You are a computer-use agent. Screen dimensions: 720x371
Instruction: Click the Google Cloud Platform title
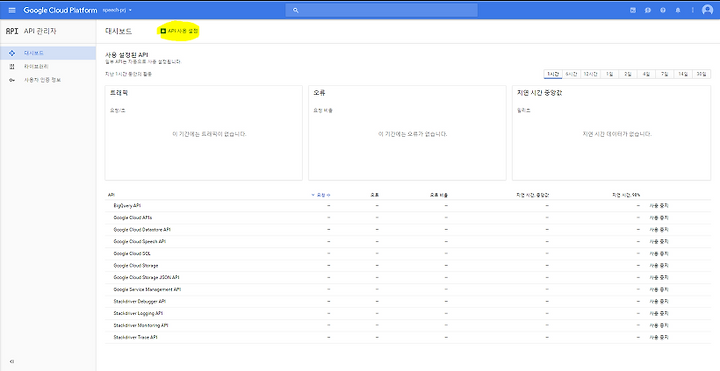click(60, 10)
